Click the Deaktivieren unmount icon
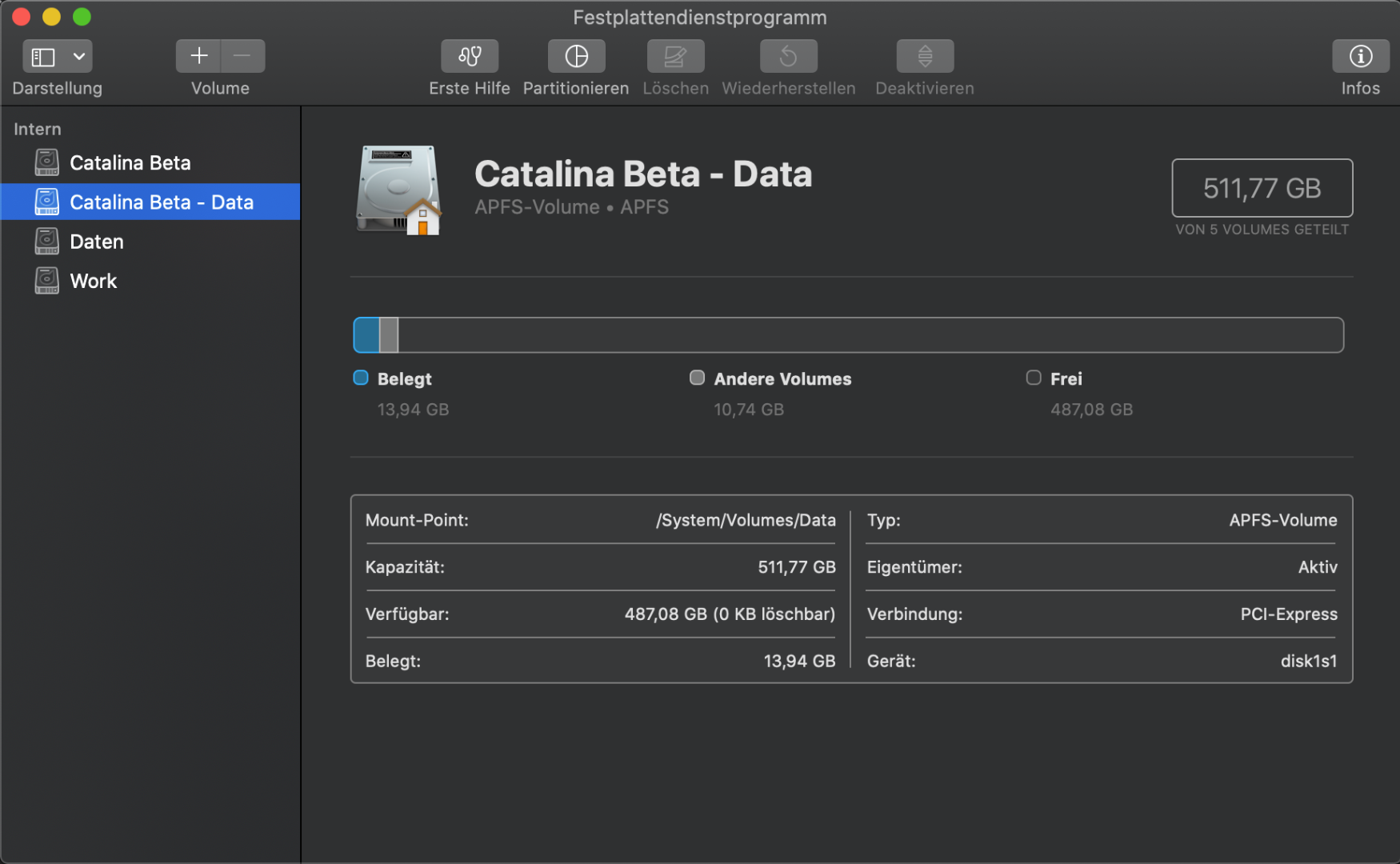This screenshot has width=1400, height=864. click(925, 56)
